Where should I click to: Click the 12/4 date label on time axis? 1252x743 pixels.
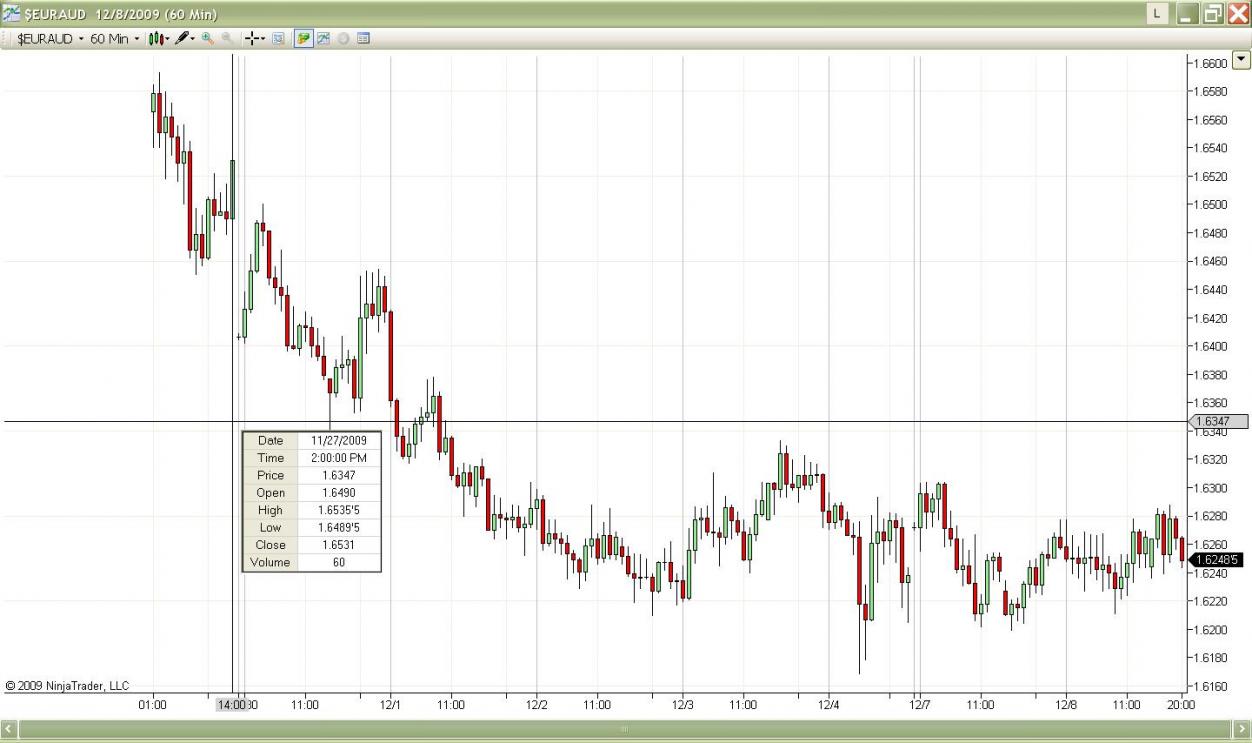[x=829, y=705]
